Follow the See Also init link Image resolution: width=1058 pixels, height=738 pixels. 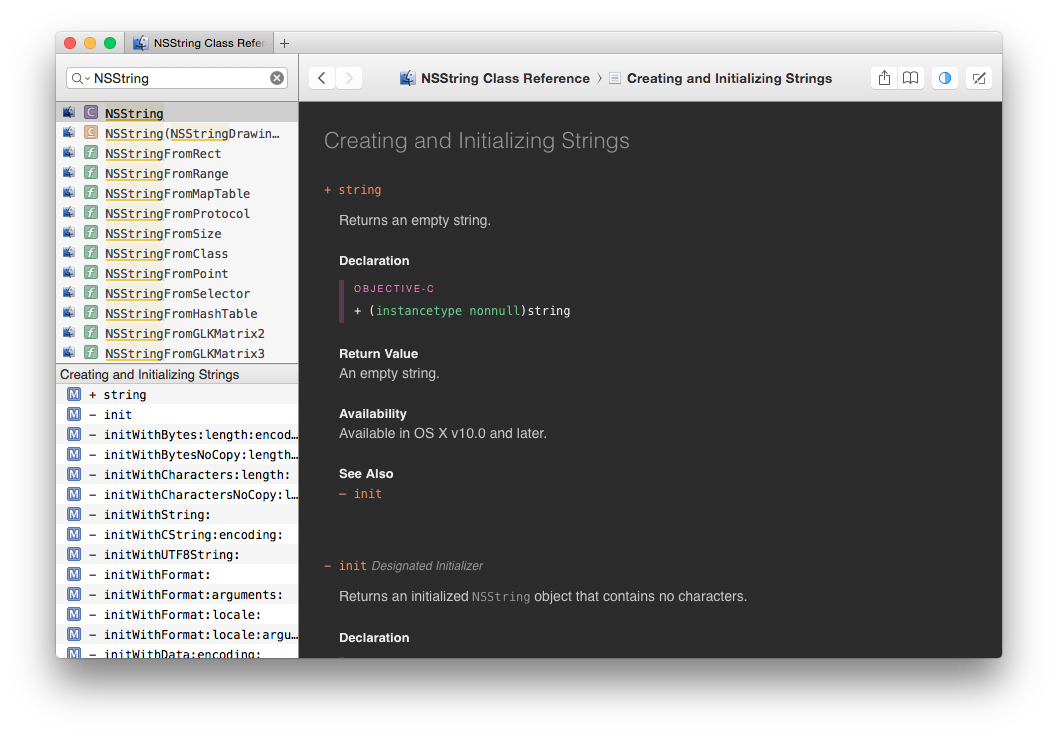point(361,494)
